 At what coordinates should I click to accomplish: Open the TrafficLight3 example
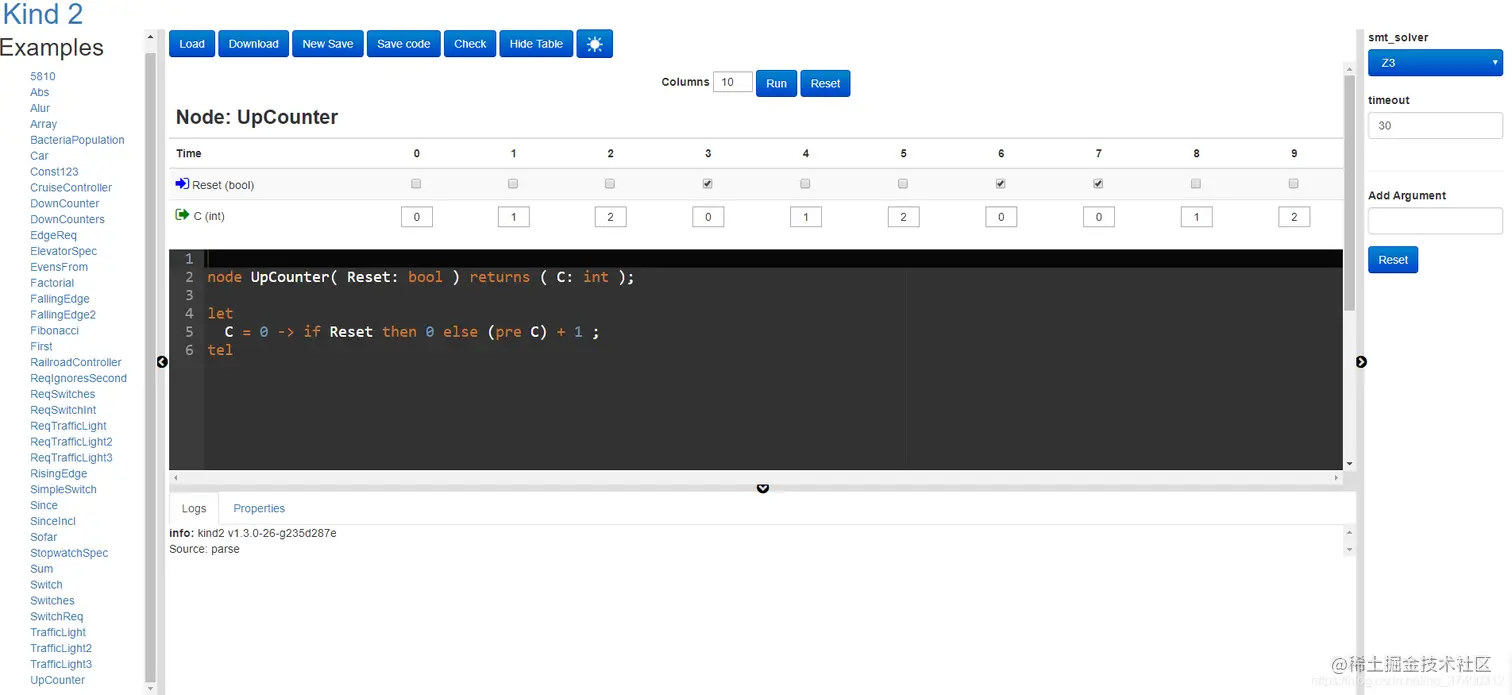pyautogui.click(x=61, y=664)
